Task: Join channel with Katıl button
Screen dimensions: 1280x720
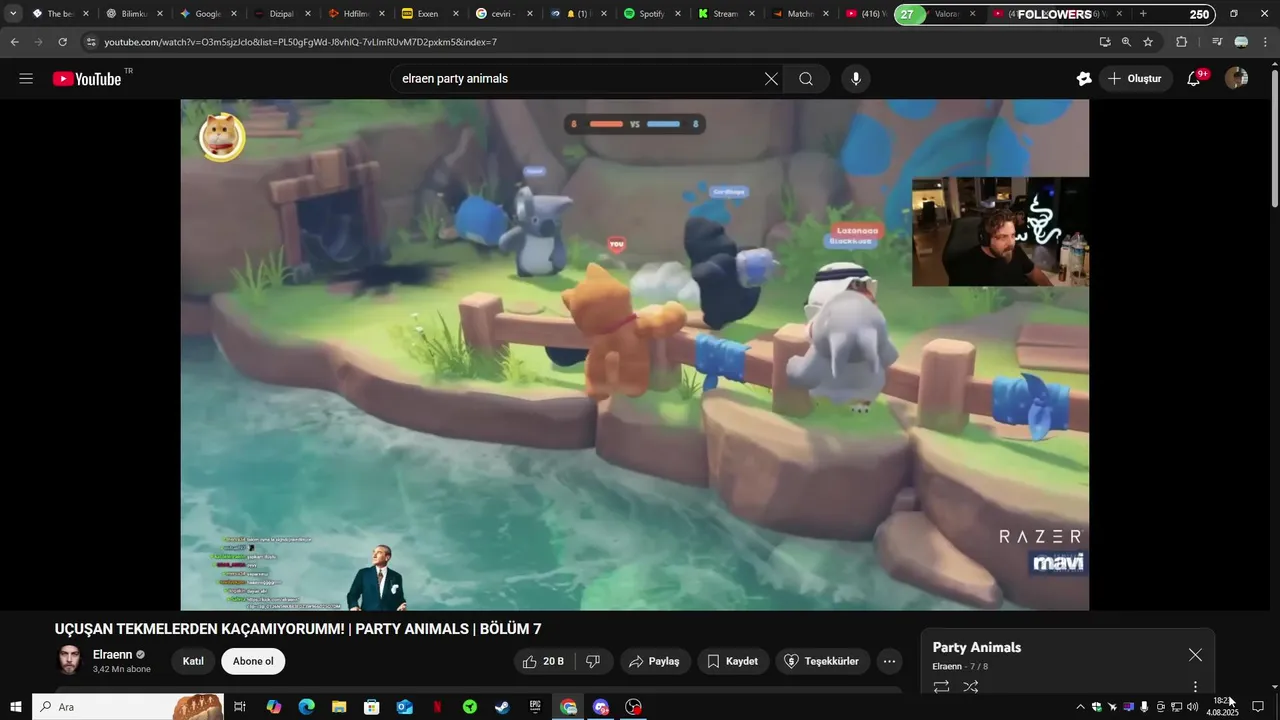Action: 193,661
